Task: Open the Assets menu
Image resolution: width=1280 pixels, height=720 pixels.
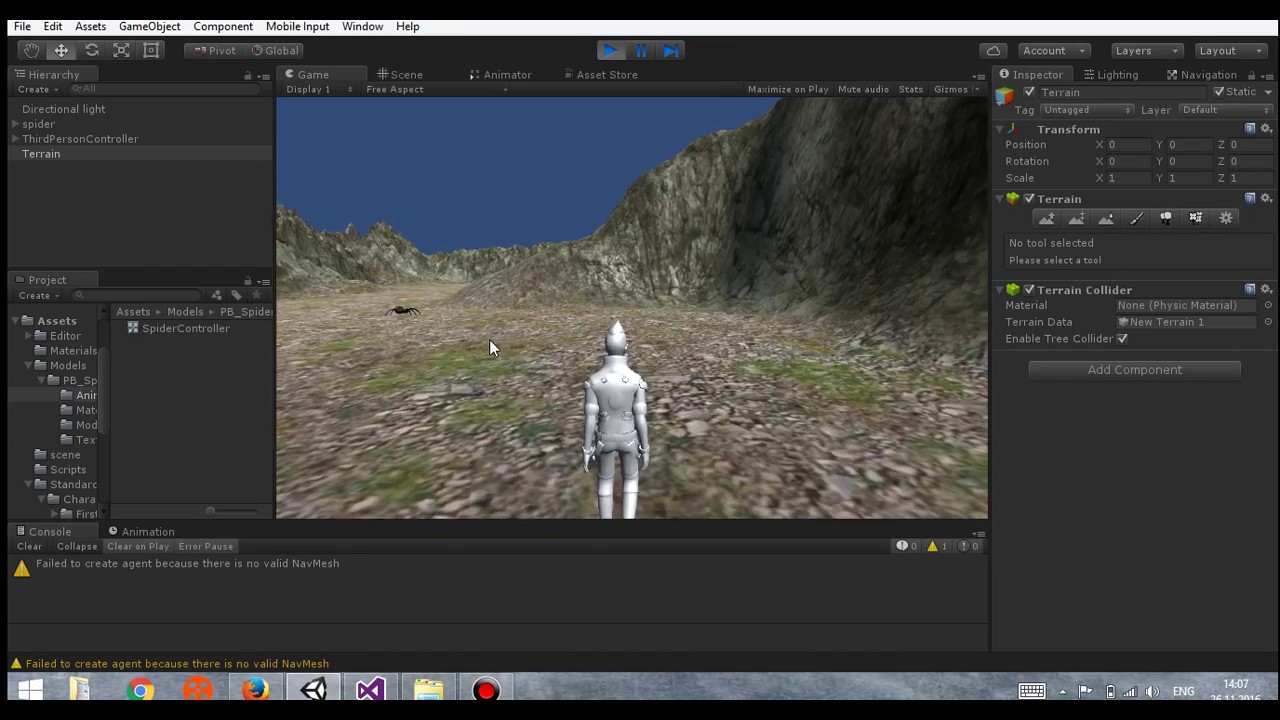Action: pyautogui.click(x=90, y=26)
